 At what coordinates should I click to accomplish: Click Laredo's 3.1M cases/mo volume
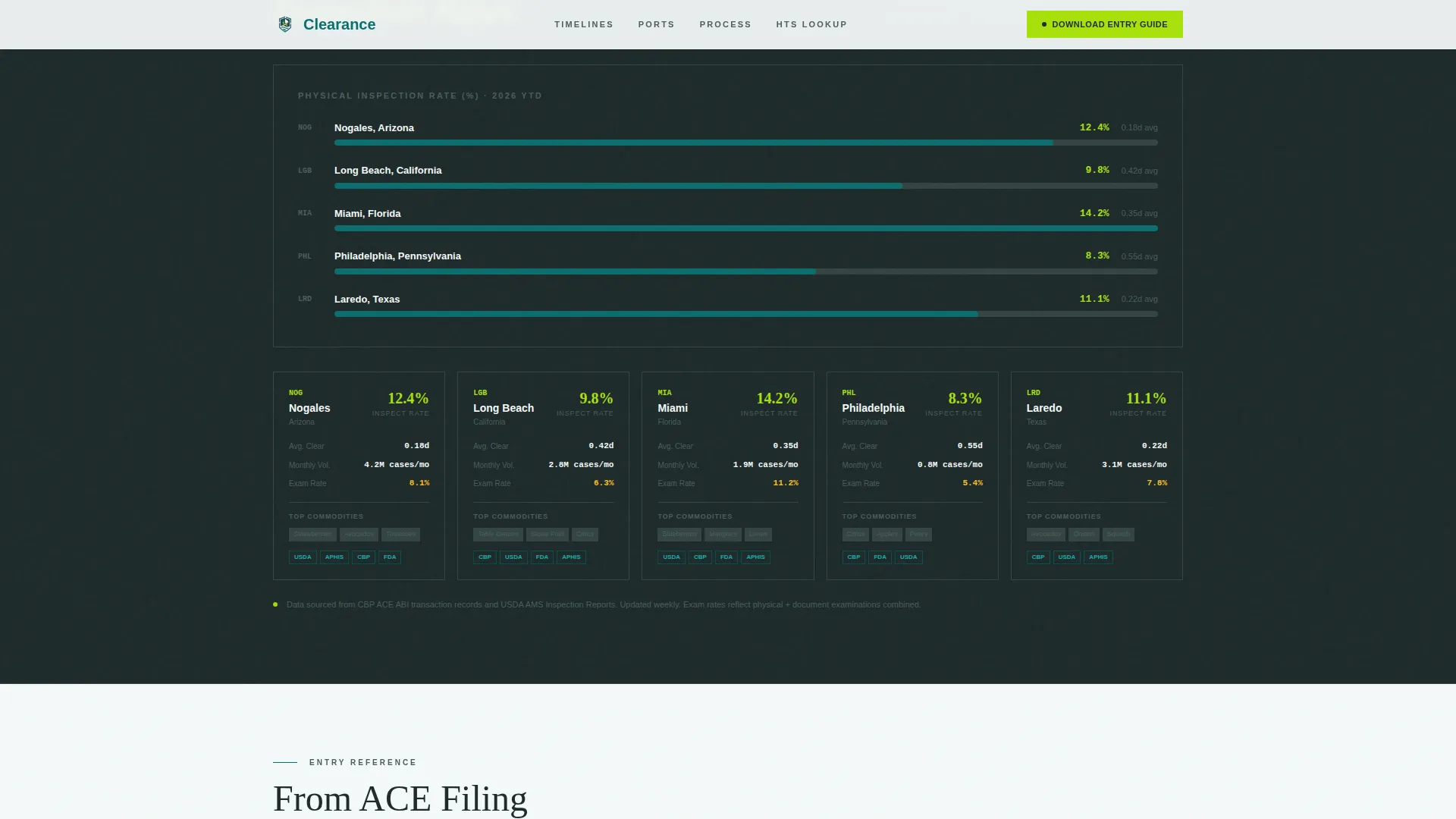tap(1134, 465)
